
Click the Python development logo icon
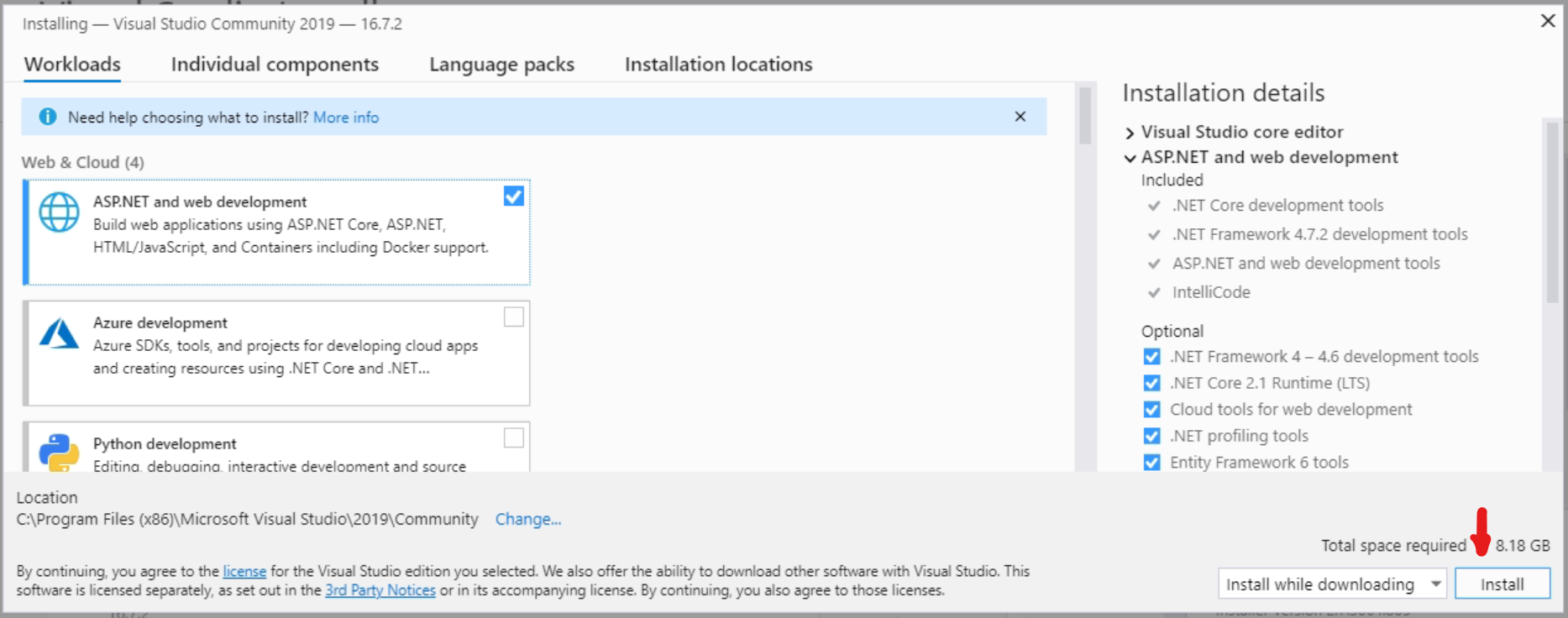(x=60, y=452)
